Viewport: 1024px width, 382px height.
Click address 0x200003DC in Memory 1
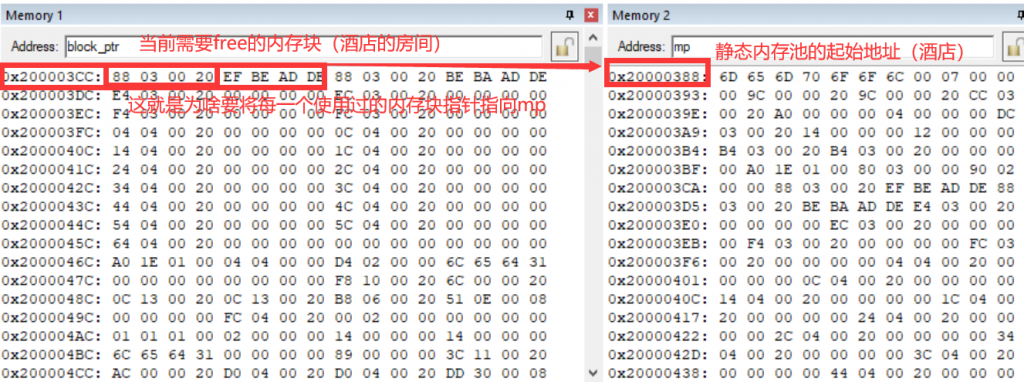pos(52,95)
